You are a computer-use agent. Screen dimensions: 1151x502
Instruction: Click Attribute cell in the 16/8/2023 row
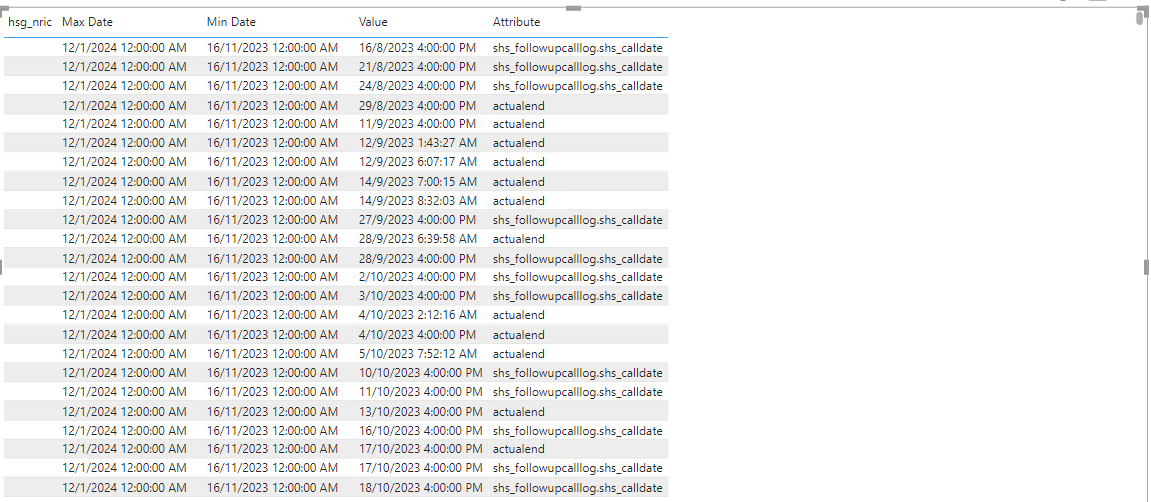[x=578, y=48]
